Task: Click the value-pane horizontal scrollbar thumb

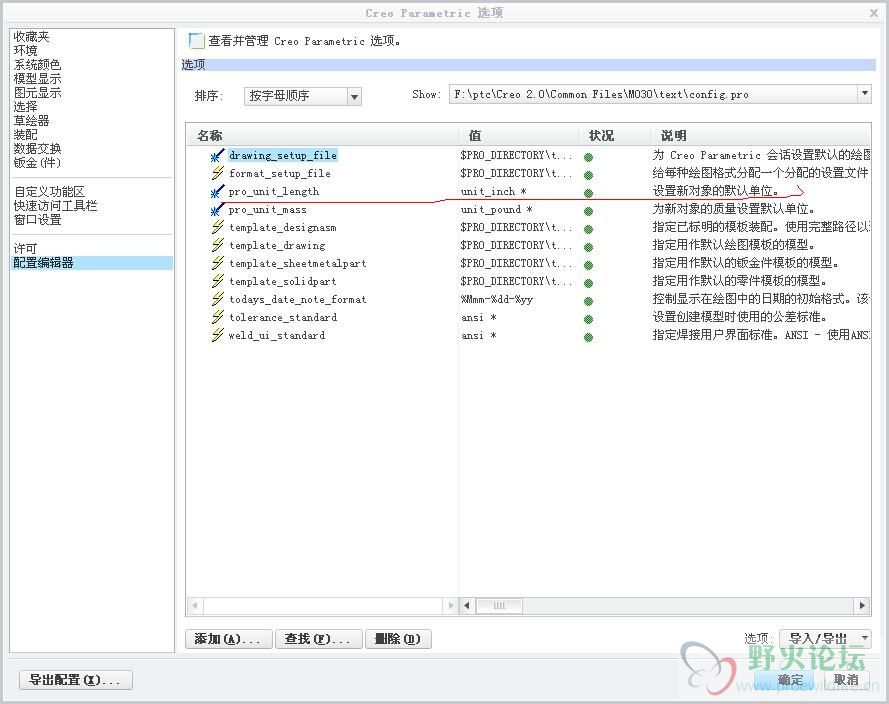Action: (x=499, y=605)
